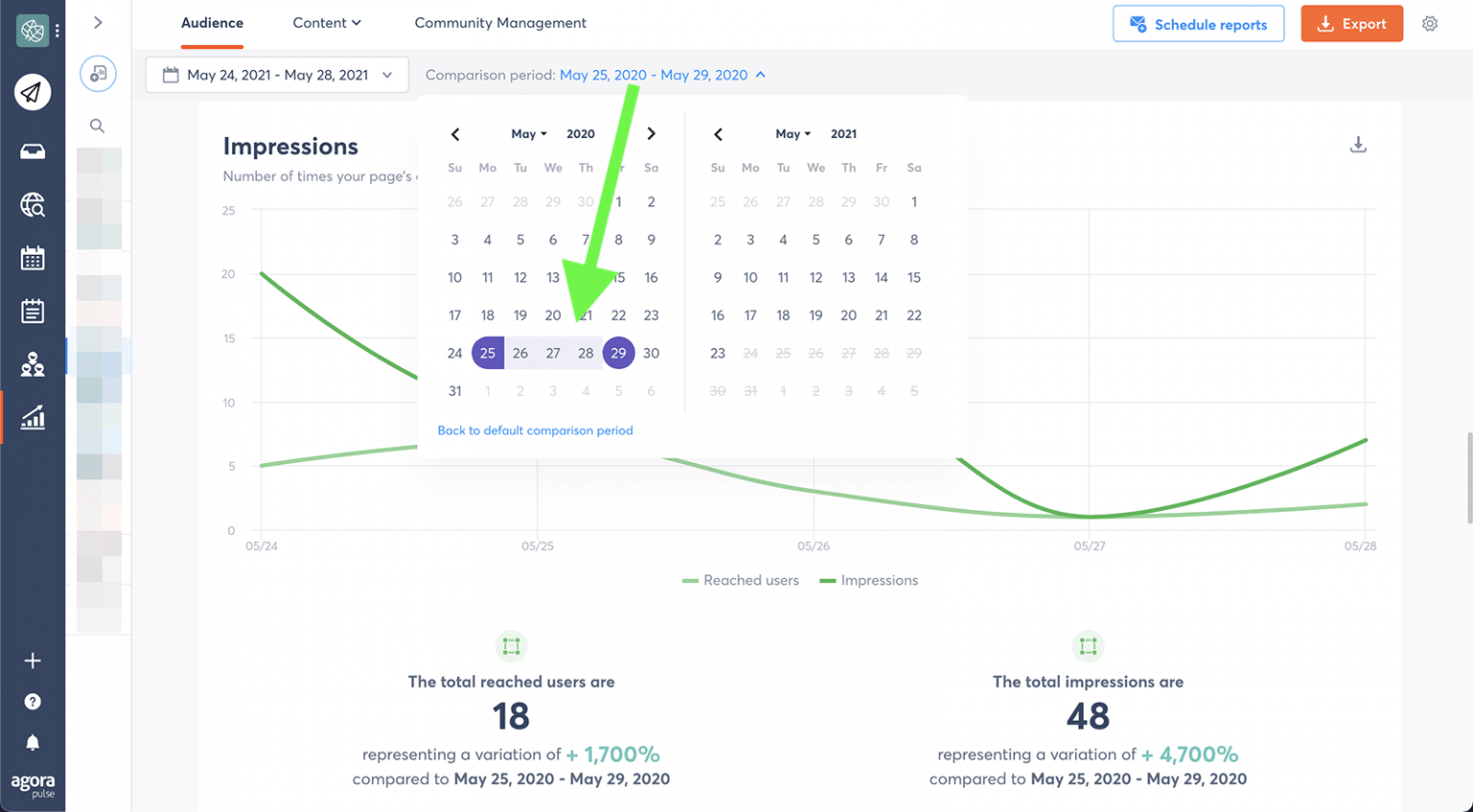Open the Queue list icon in sidebar

[x=33, y=310]
